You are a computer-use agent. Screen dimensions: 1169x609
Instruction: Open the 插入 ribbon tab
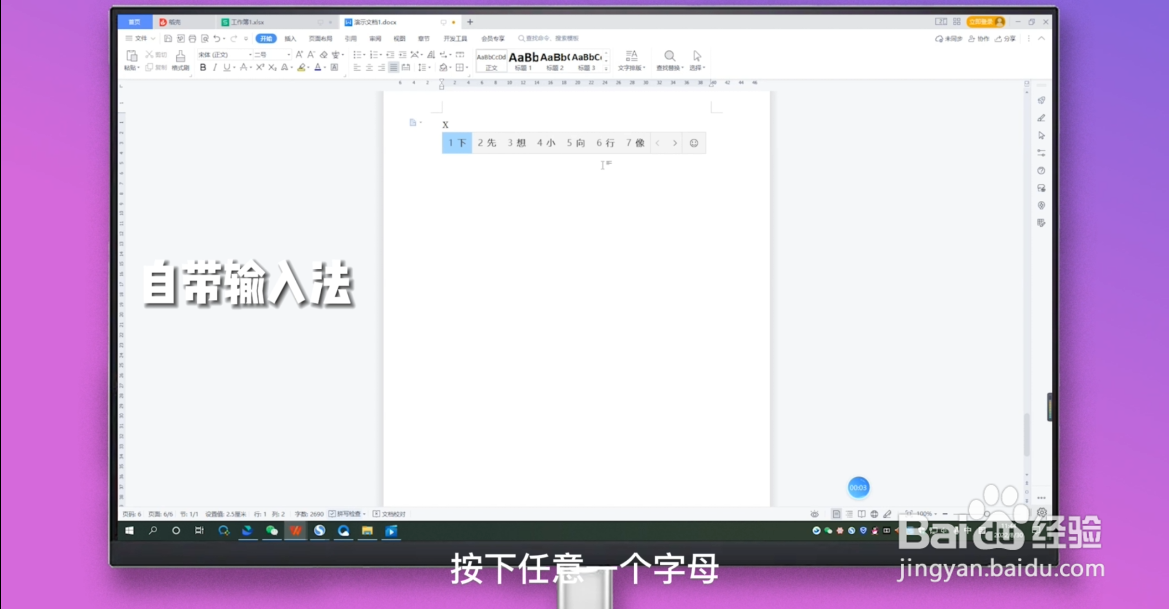(x=290, y=39)
